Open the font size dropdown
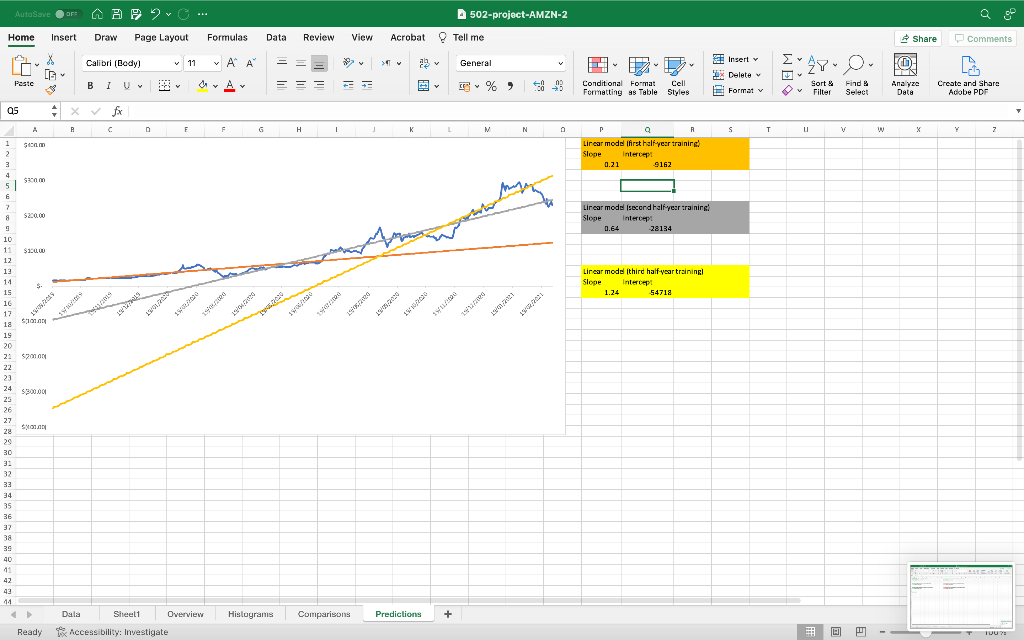 216,63
